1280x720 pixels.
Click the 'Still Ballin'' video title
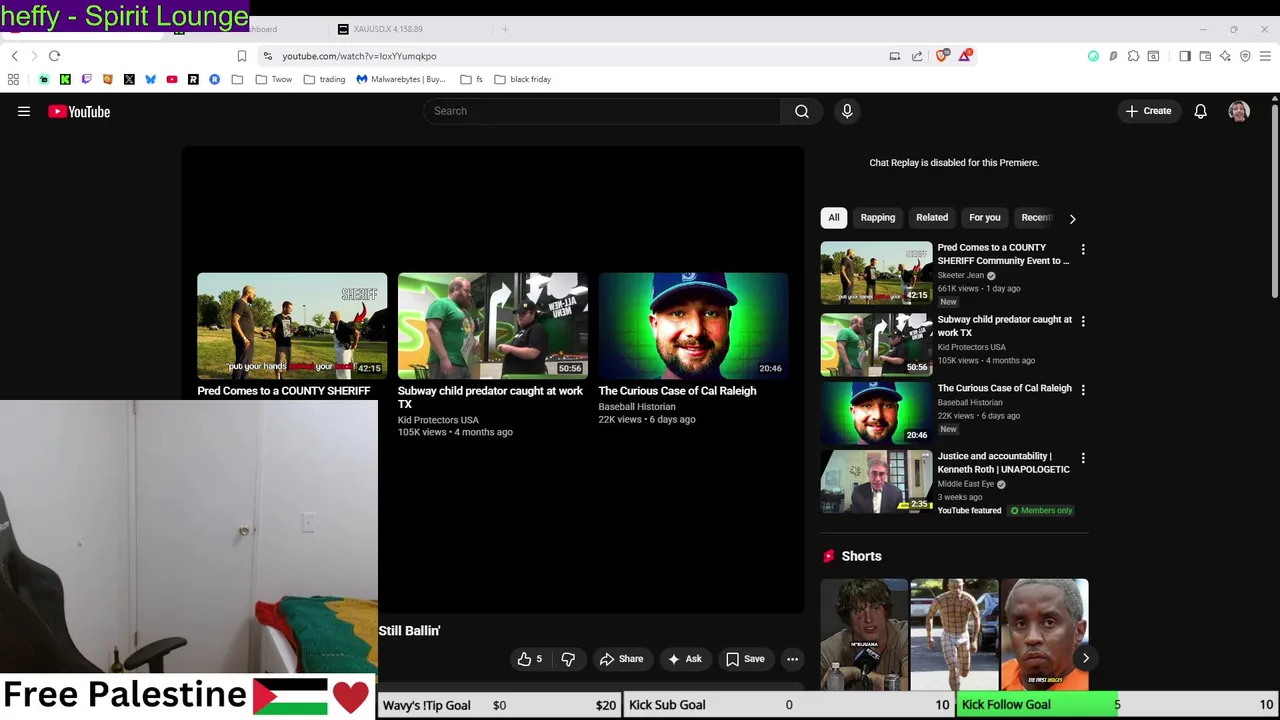point(409,631)
